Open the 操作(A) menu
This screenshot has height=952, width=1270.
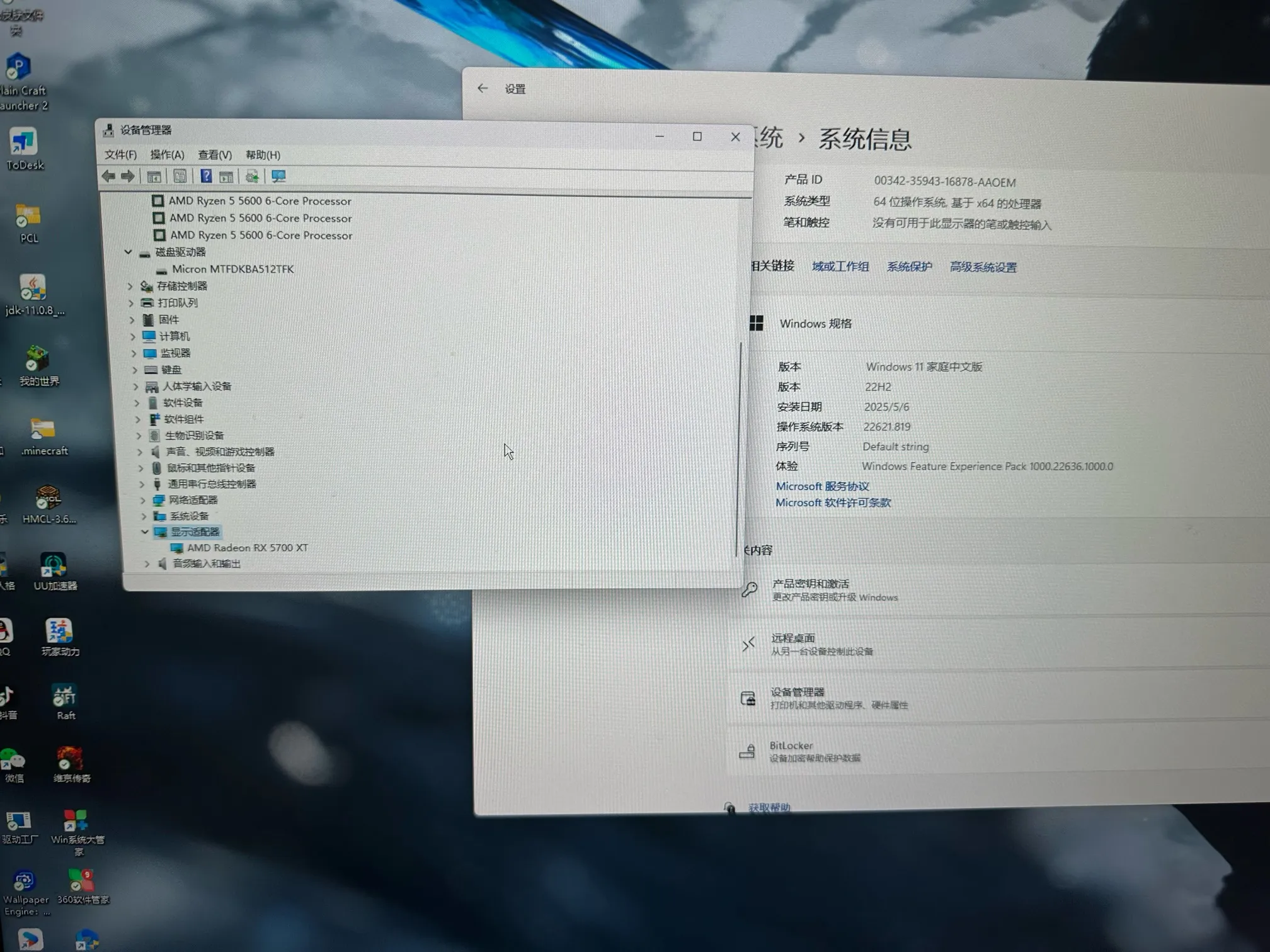point(167,154)
